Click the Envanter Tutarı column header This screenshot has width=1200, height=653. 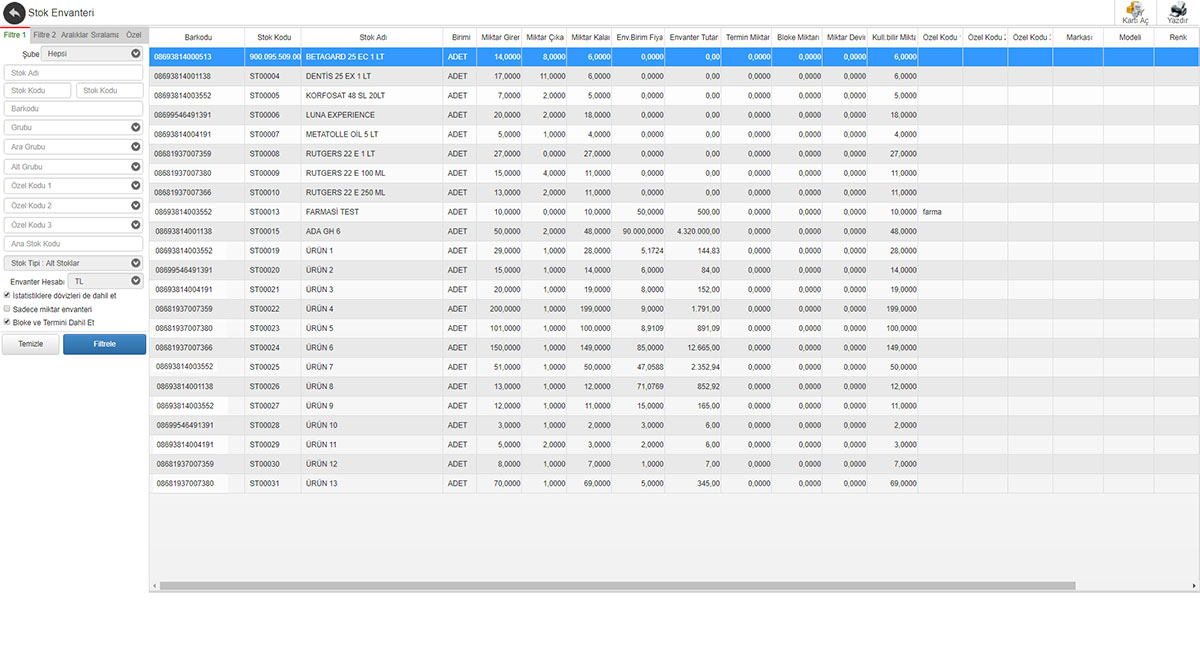coord(693,37)
